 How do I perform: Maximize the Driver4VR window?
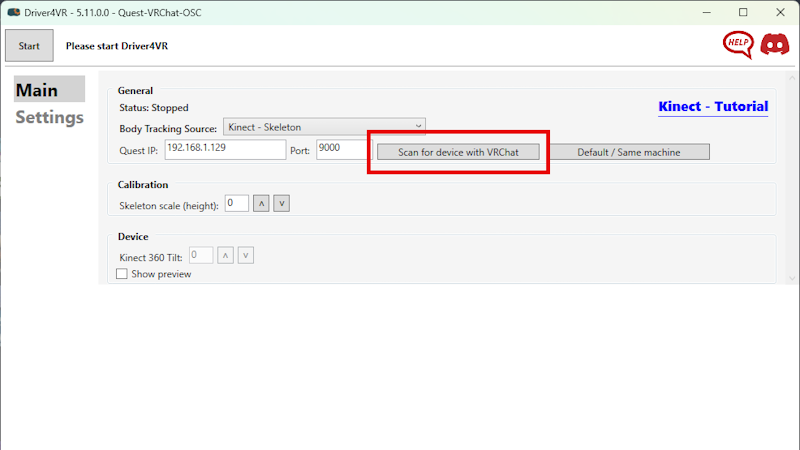coord(742,13)
